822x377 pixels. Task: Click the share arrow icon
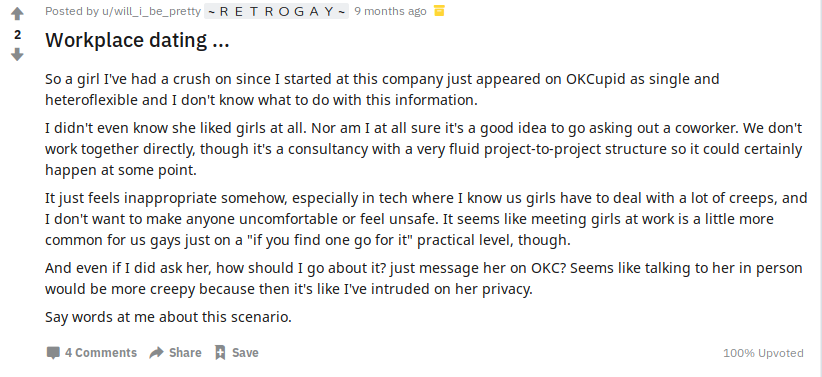coord(156,353)
